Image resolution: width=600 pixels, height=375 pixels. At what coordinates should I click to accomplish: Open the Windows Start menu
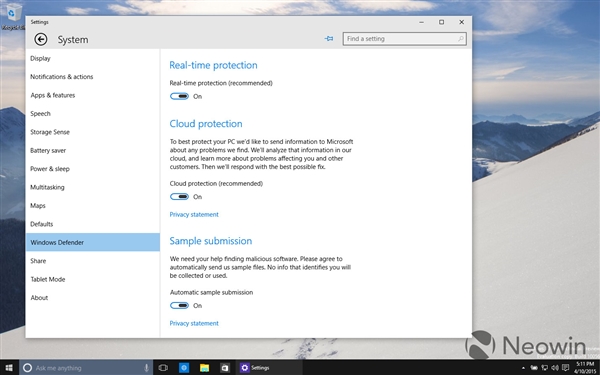point(9,368)
